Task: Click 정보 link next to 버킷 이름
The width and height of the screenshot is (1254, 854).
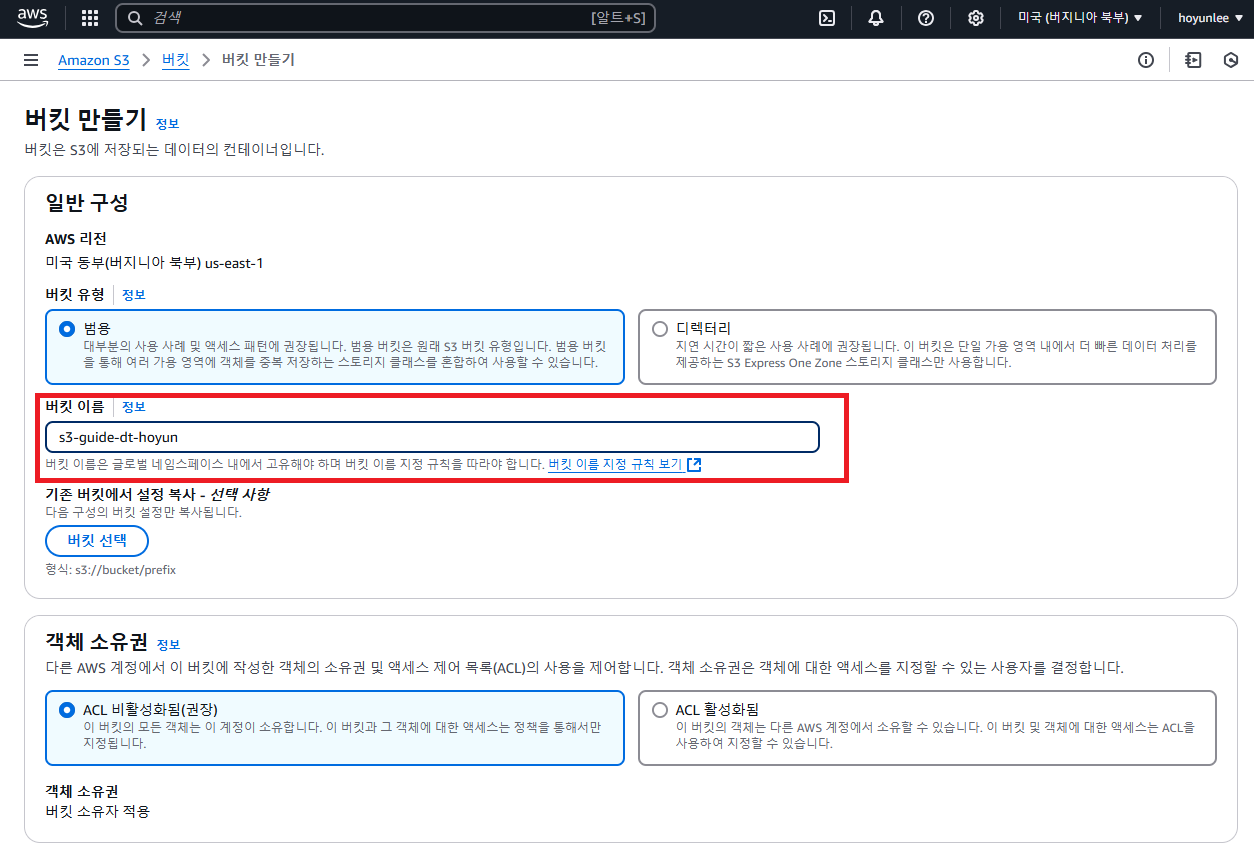Action: pos(134,407)
